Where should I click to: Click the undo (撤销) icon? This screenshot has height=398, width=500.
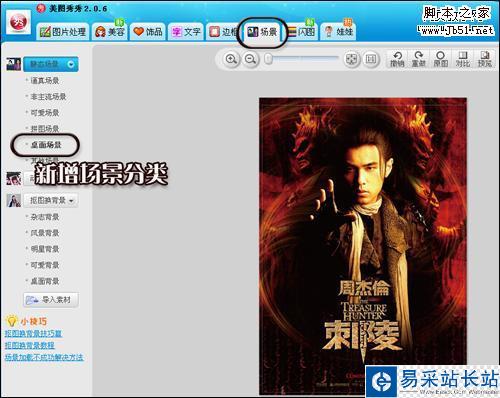pos(397,59)
